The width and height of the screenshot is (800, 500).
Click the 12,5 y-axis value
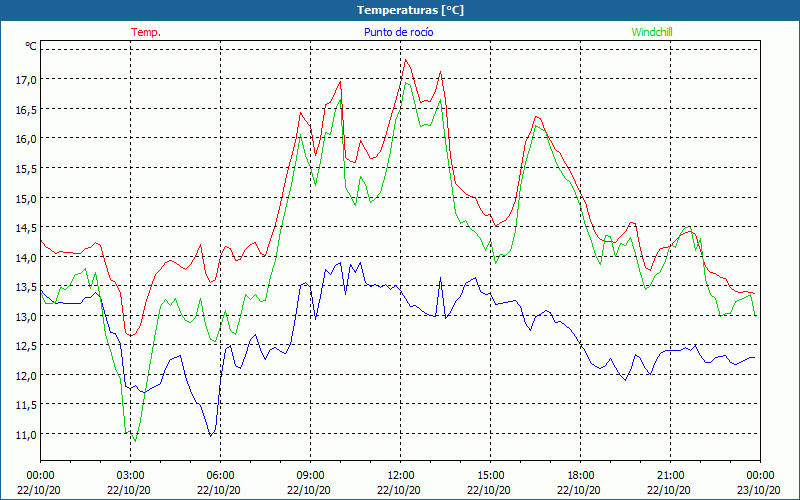tap(27, 346)
